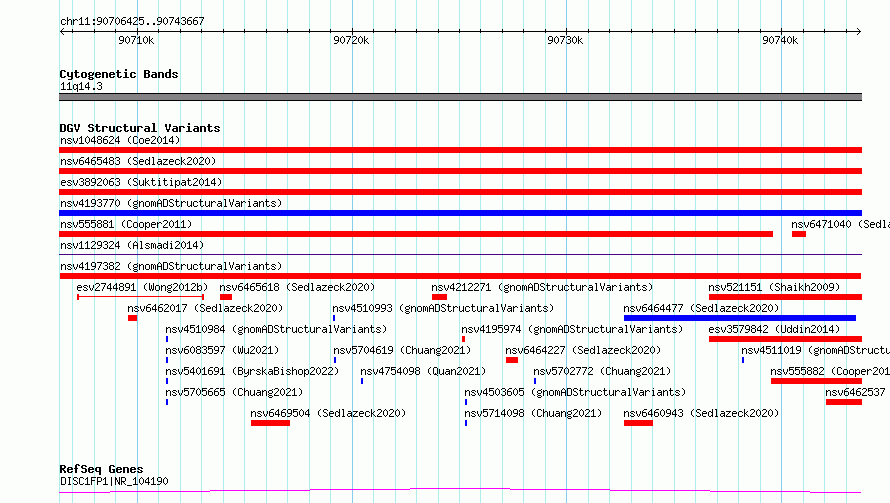Open variant nsv6465483 (Sedlazeck2020)
Viewport: 890px width, 503px height.
point(138,161)
